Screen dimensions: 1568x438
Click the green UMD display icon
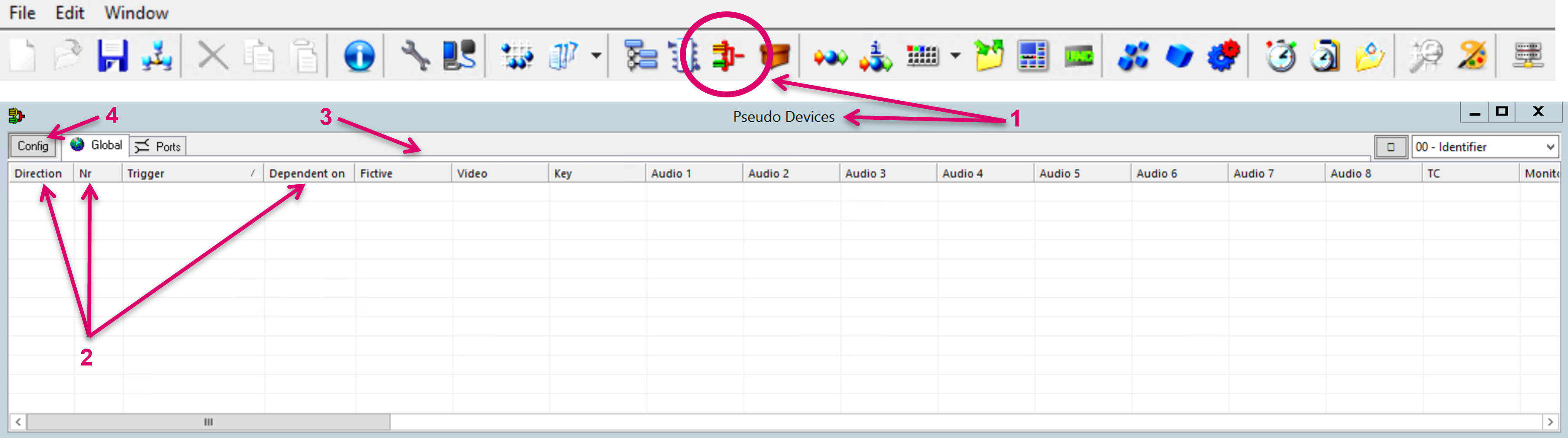click(1078, 56)
